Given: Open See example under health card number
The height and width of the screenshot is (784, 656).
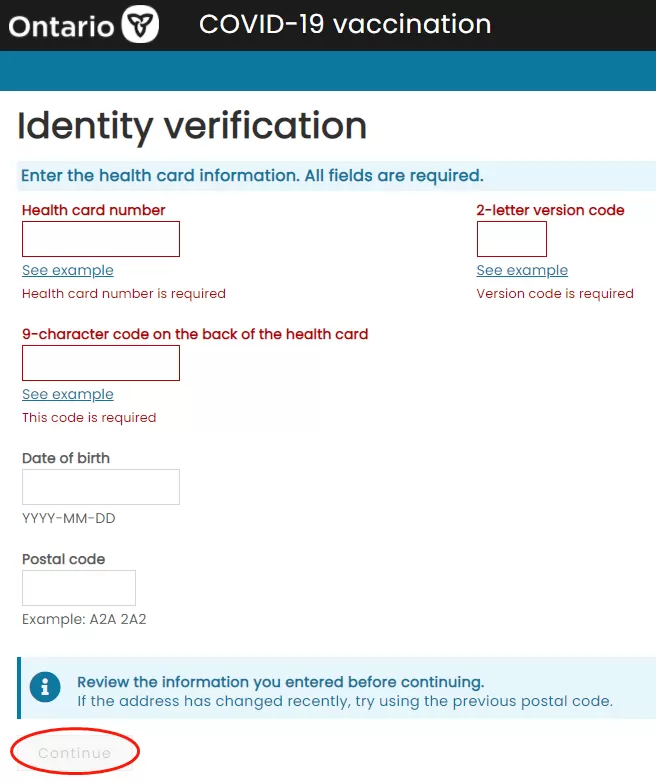Looking at the screenshot, I should coord(68,270).
